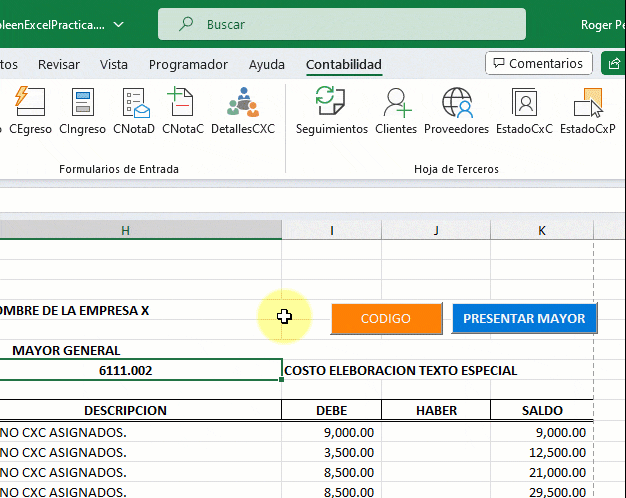
Task: Click the orange CODIGO button
Action: click(386, 318)
